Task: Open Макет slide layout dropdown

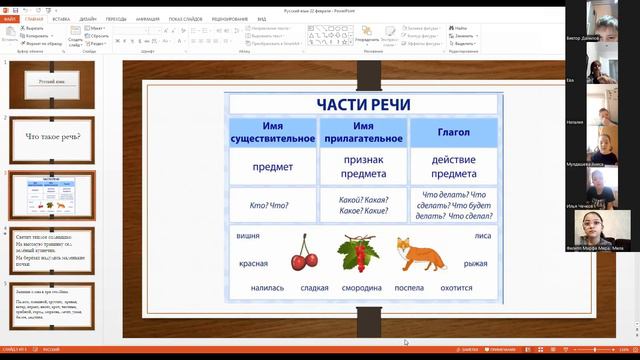Action: pyautogui.click(x=95, y=28)
